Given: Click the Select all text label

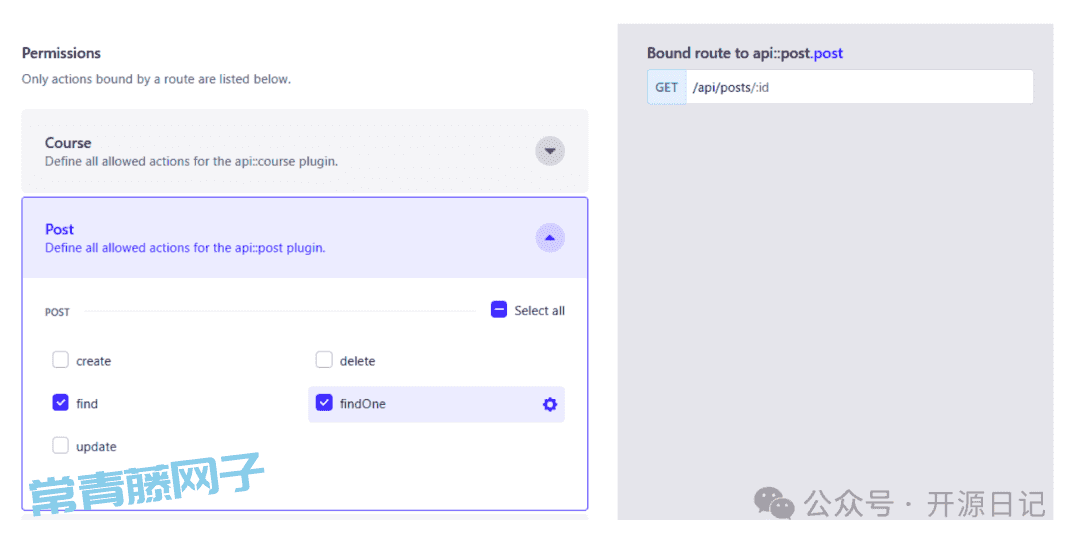Looking at the screenshot, I should coord(539,311).
